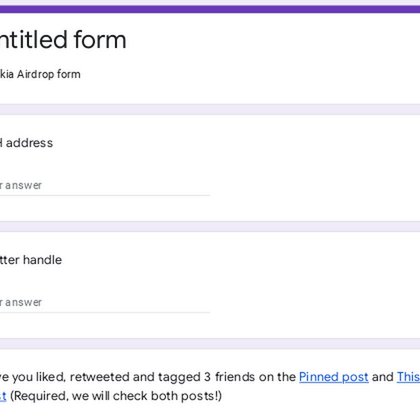Screen dimensions: 420x420
Task: Open the 'This' hyperlink at line end
Action: click(408, 377)
